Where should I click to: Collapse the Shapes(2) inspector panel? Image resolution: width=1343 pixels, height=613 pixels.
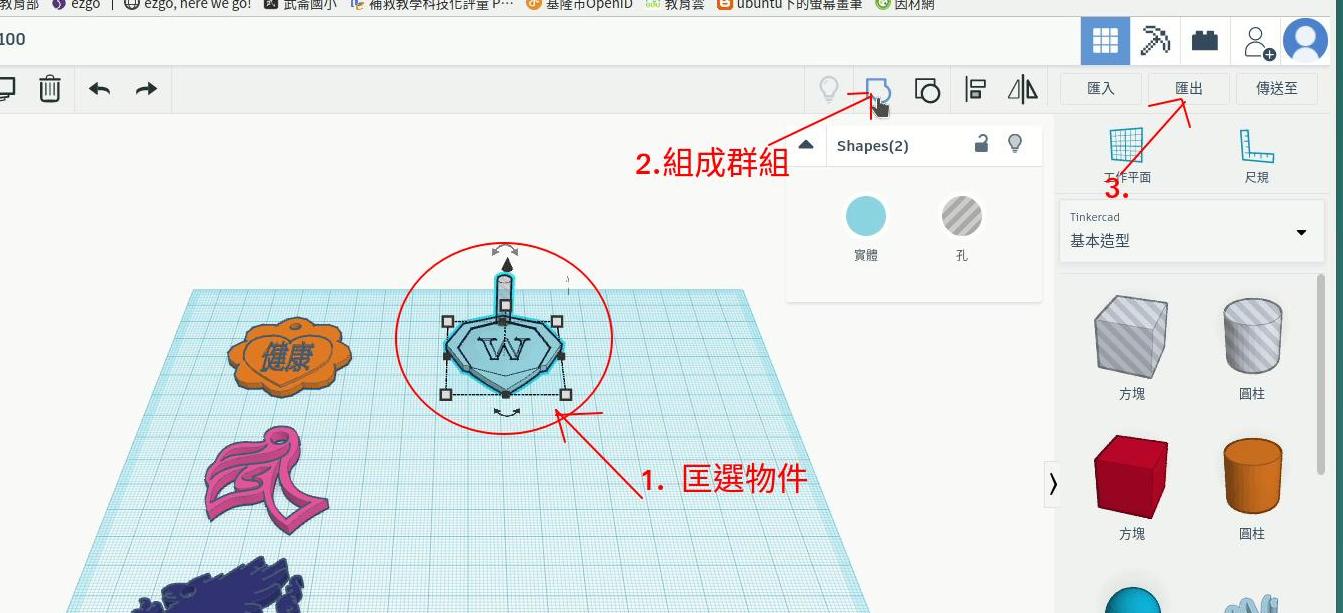(806, 145)
